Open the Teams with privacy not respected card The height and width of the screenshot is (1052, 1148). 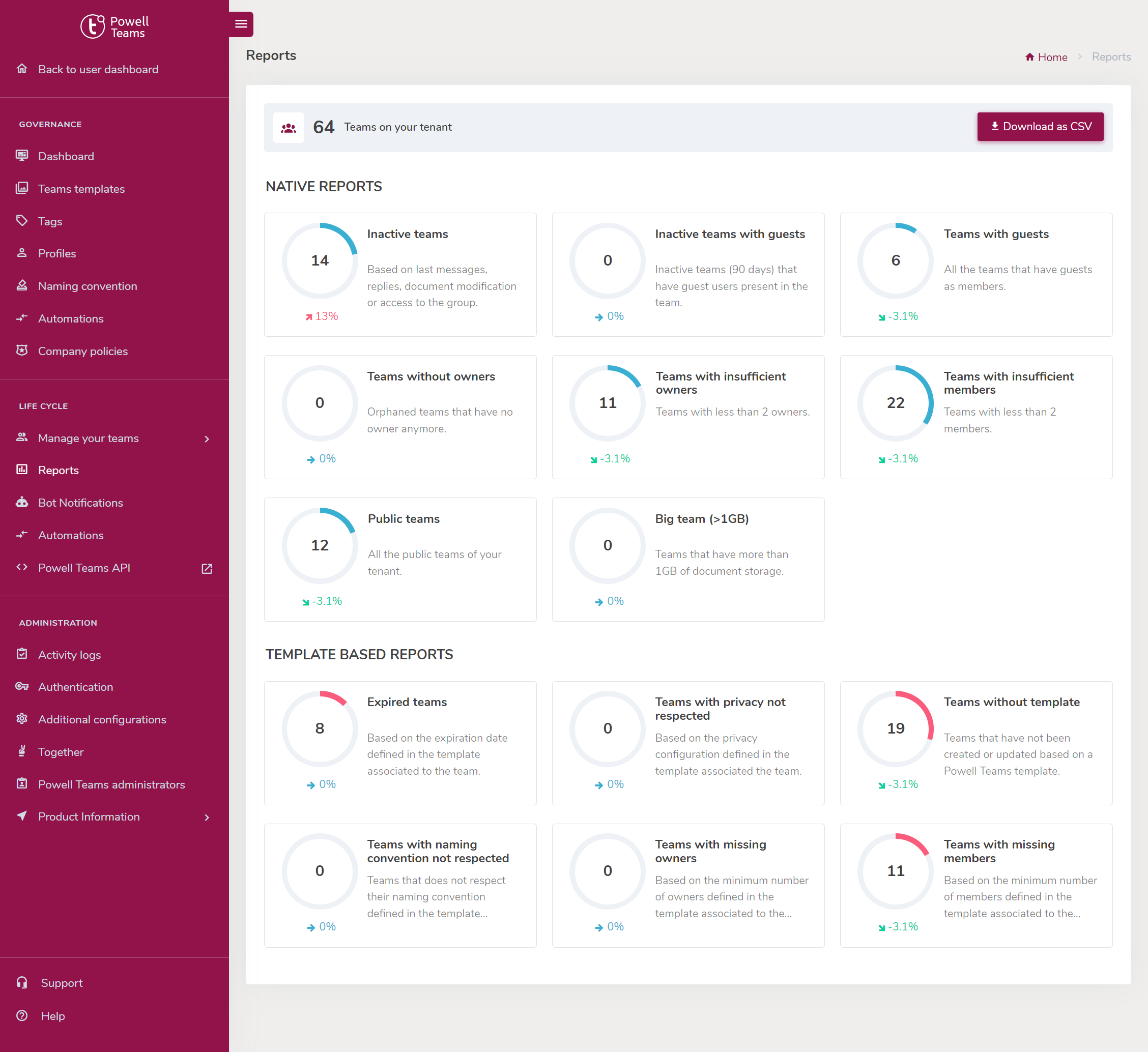coord(688,743)
